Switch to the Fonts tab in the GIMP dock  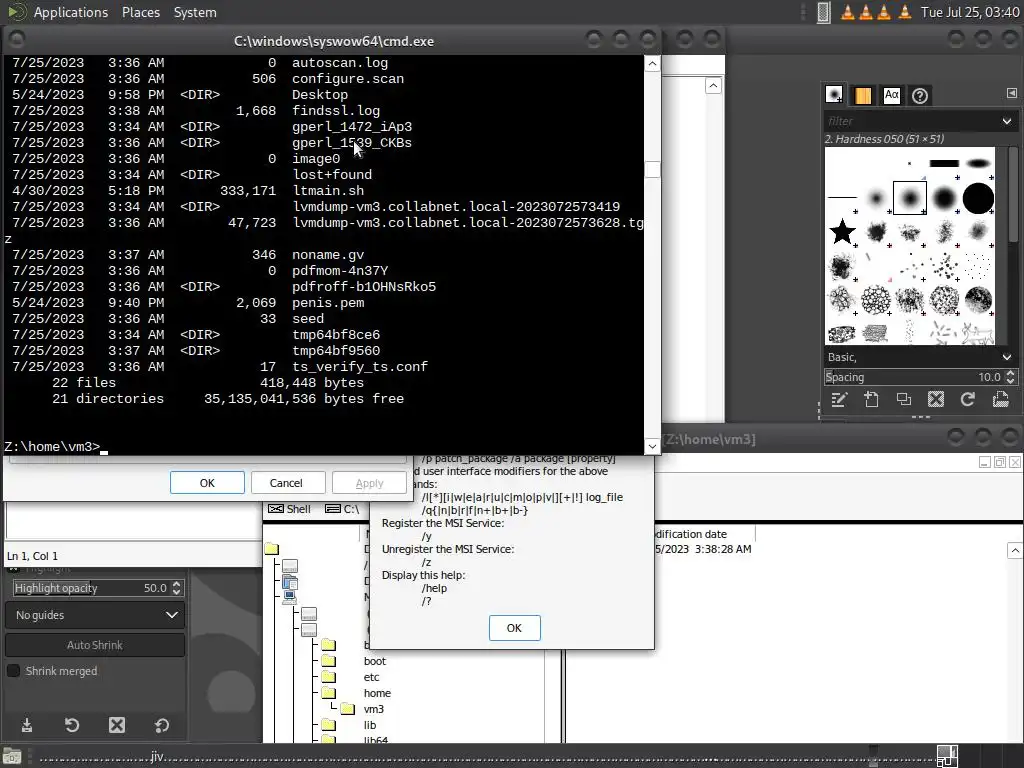[x=891, y=95]
